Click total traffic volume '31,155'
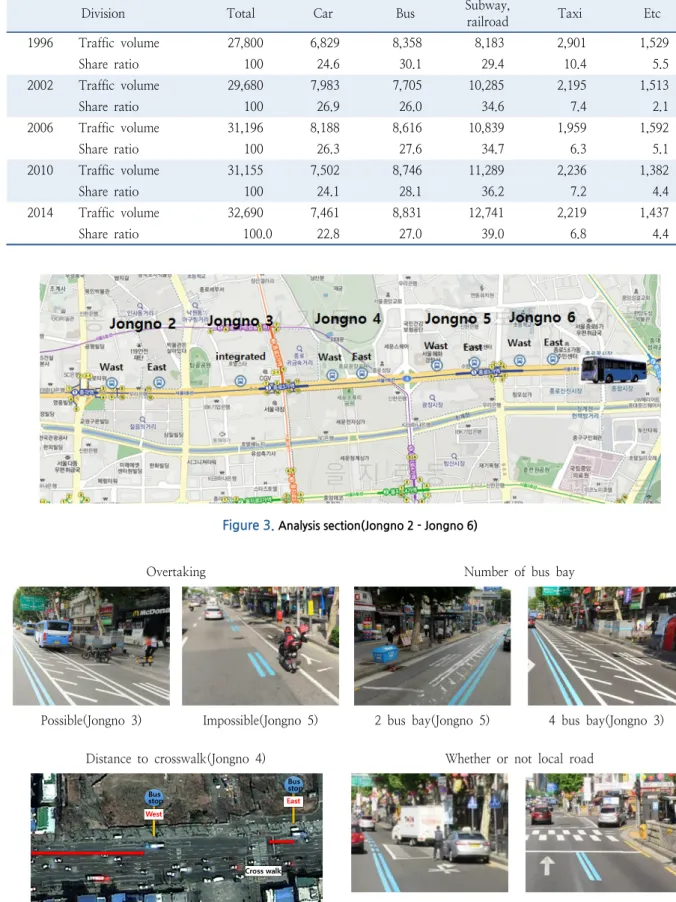 [x=246, y=170]
